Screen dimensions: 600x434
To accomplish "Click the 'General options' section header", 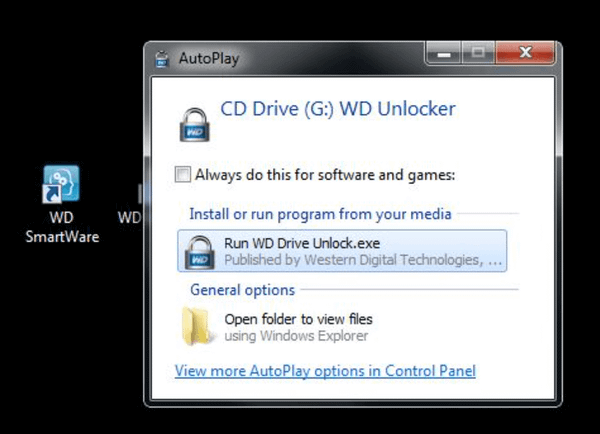I will click(x=242, y=290).
